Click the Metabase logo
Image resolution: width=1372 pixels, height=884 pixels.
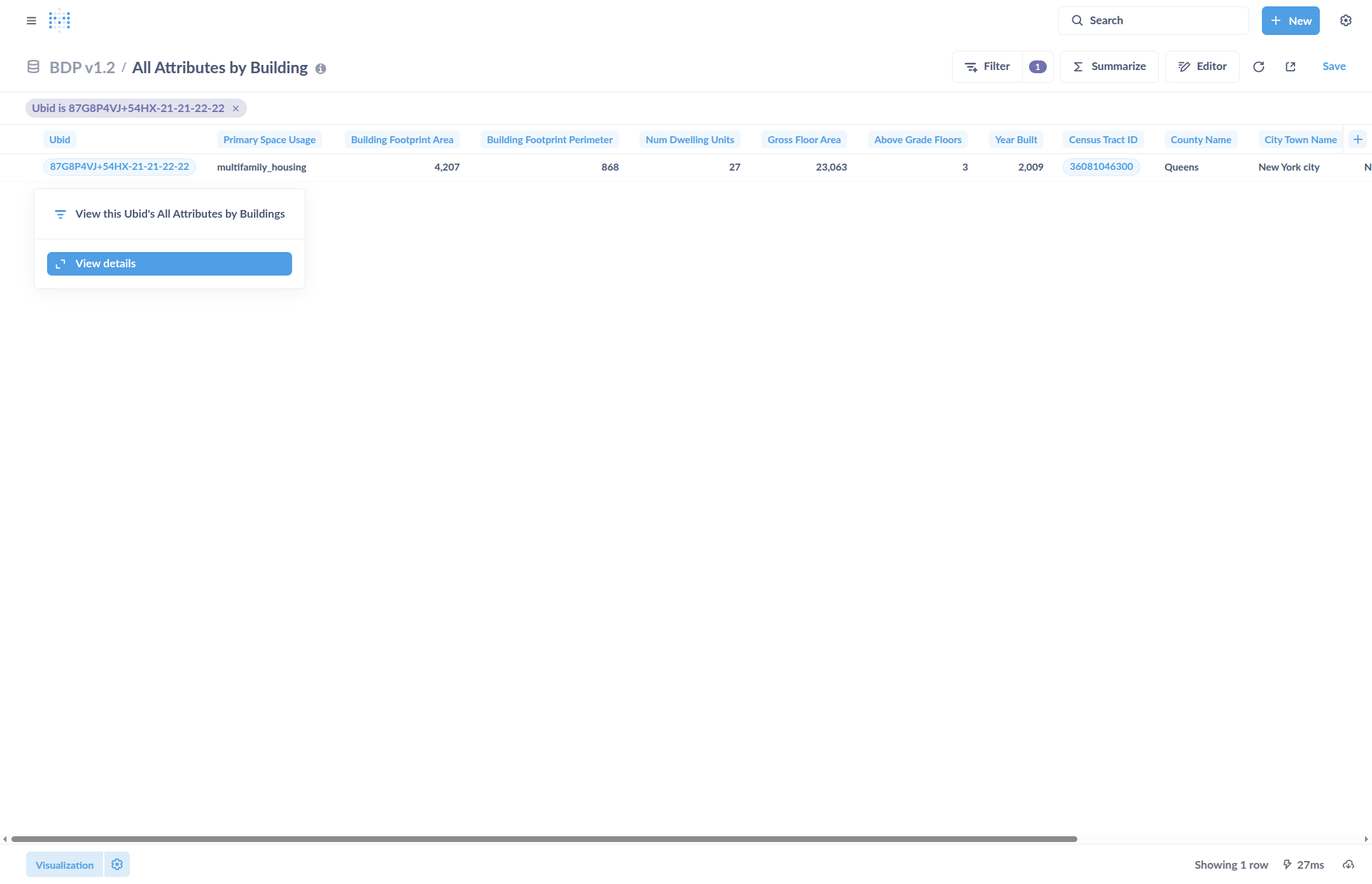[59, 20]
